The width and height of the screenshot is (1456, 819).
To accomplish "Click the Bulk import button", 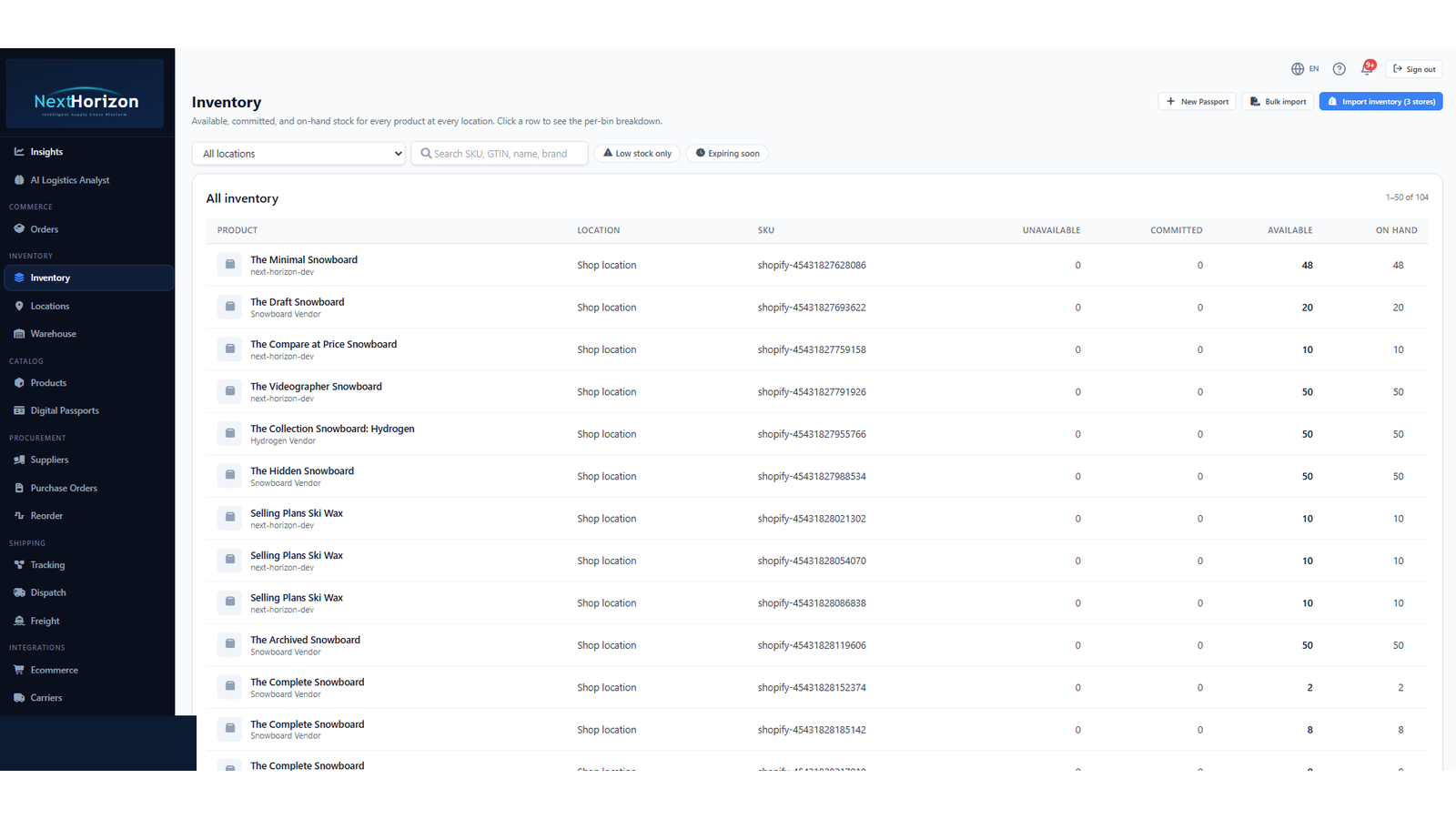I will point(1278,102).
